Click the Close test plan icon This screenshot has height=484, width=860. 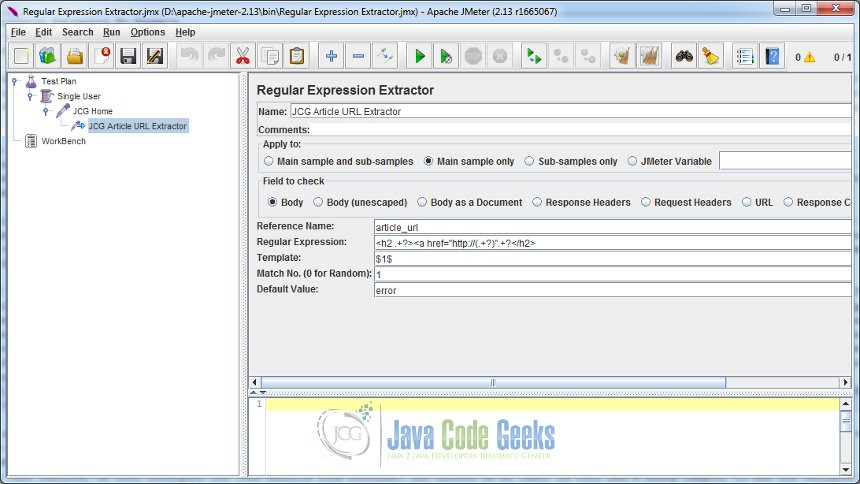point(101,56)
